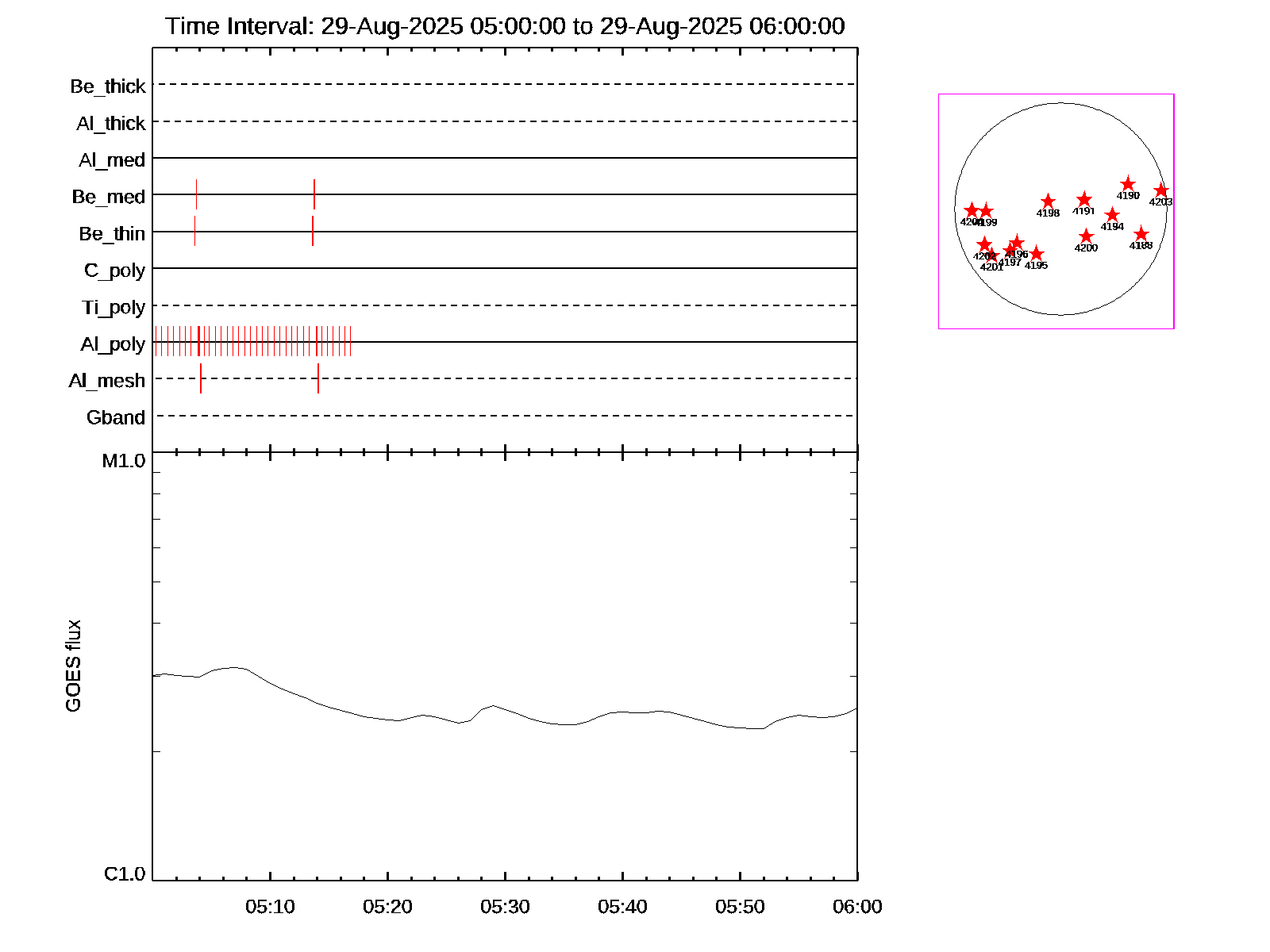The image size is (1270, 952).
Task: Click the Al_poly filter label
Action: coord(113,344)
